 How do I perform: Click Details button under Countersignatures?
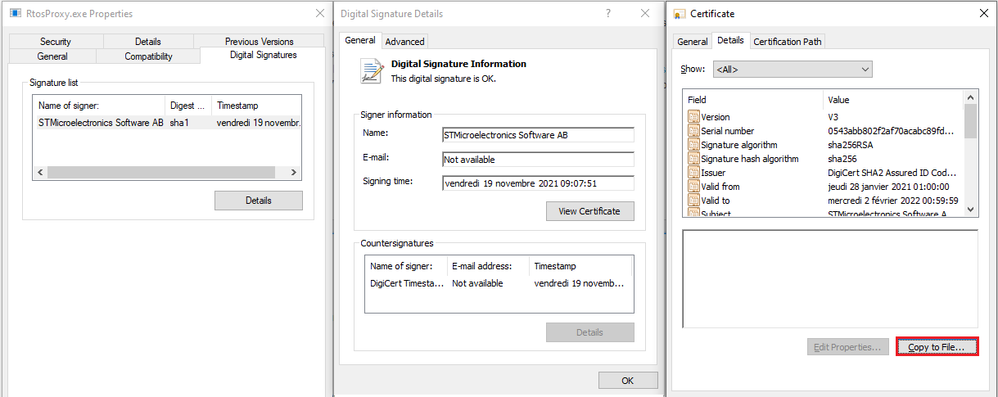(x=589, y=332)
